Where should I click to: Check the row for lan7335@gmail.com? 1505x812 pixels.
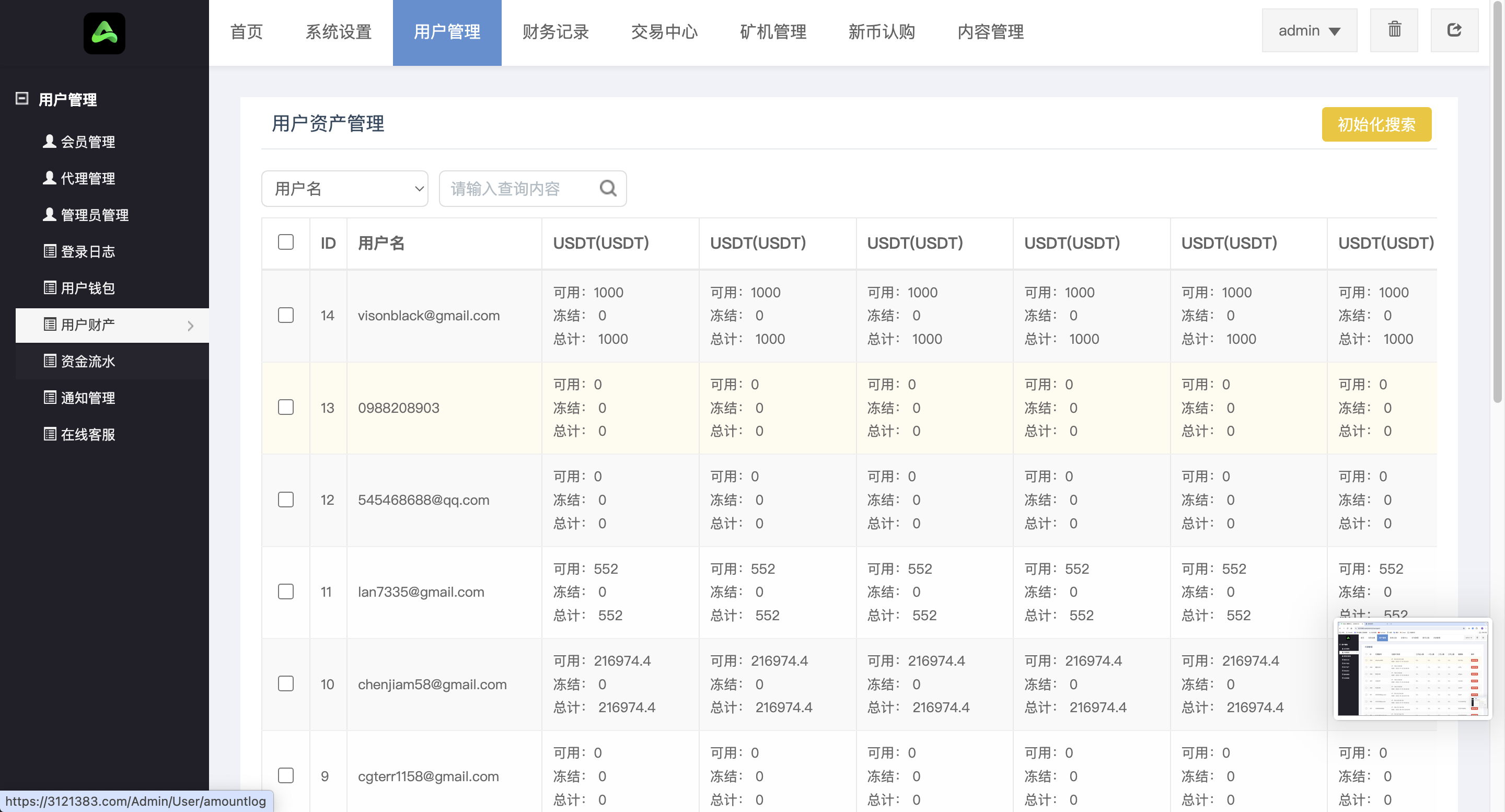click(286, 591)
